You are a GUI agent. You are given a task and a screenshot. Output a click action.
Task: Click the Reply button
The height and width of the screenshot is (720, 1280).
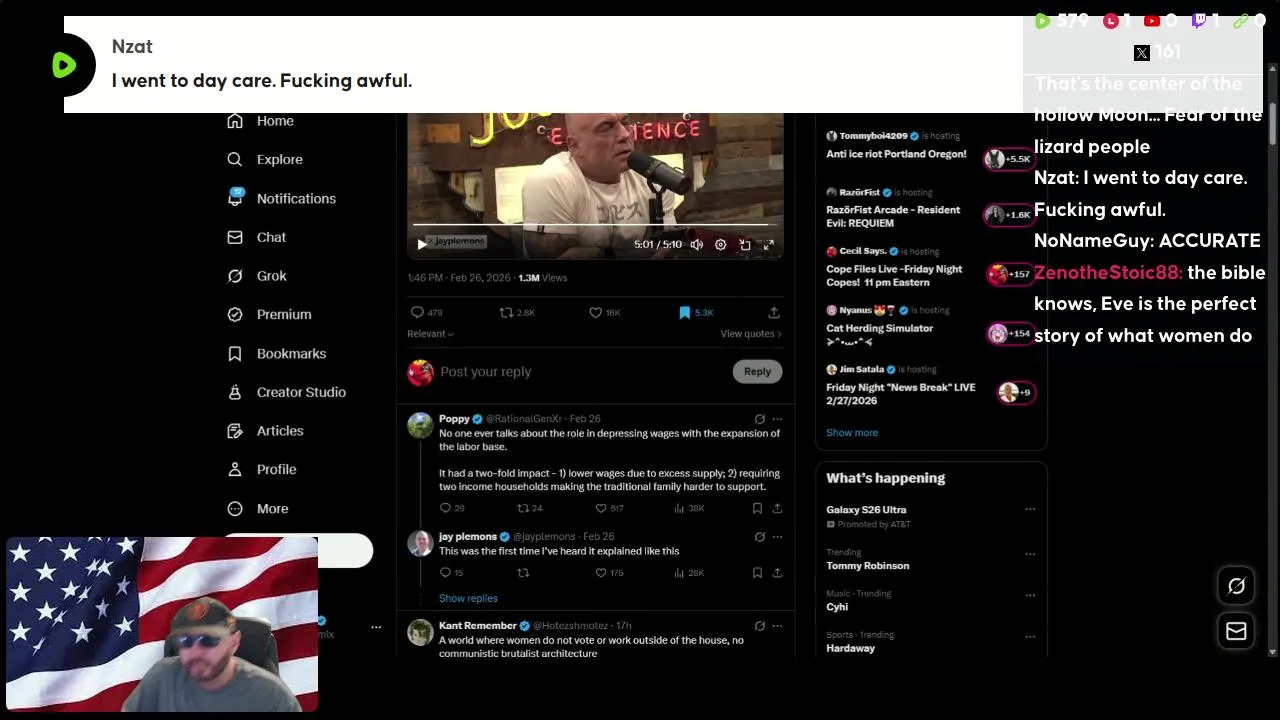pyautogui.click(x=757, y=372)
